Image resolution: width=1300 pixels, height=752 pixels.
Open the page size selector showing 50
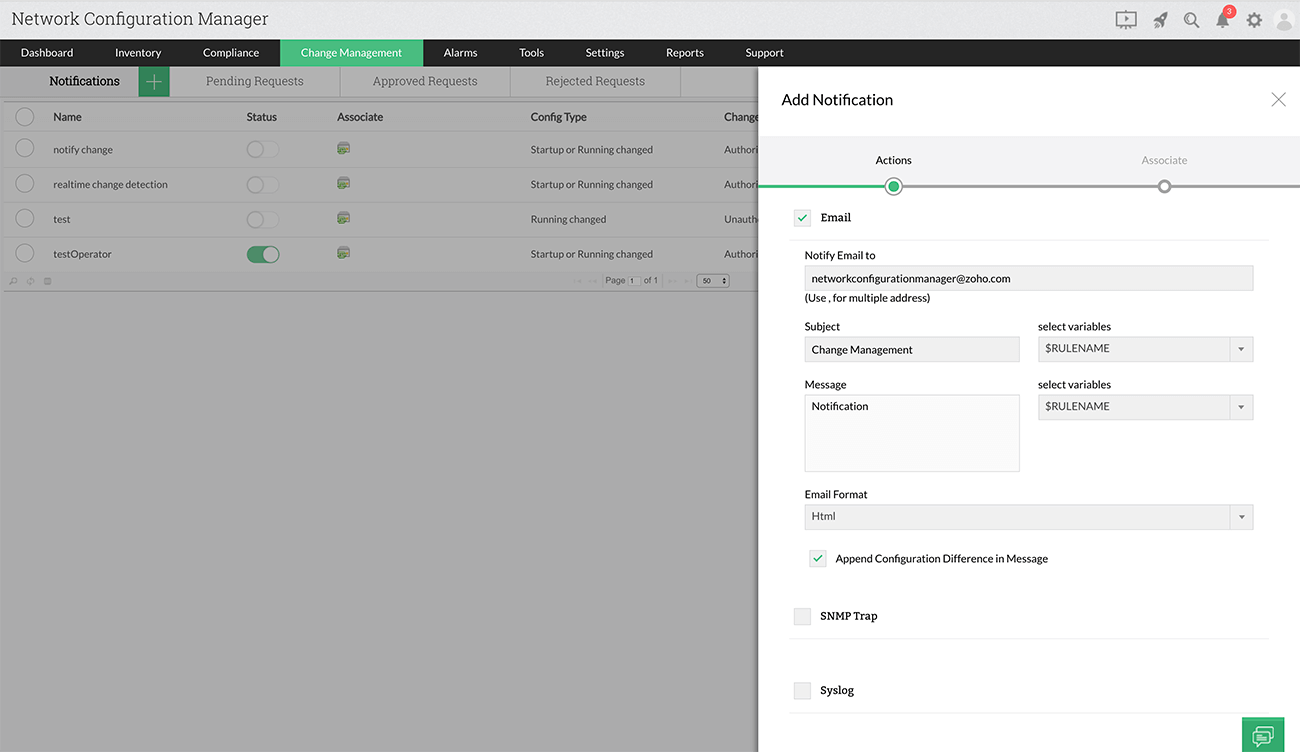(x=711, y=280)
